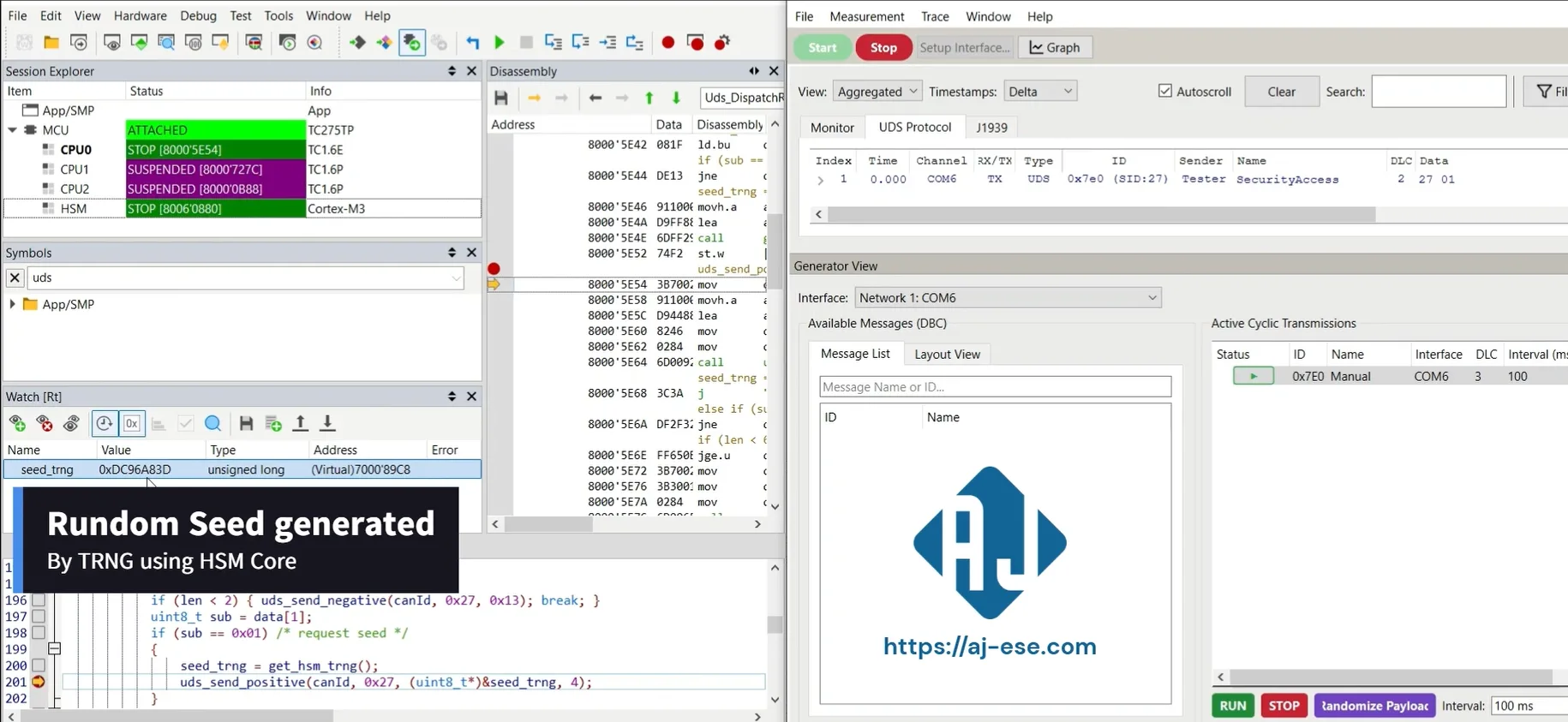
Task: Click the Clear button
Action: click(1281, 92)
